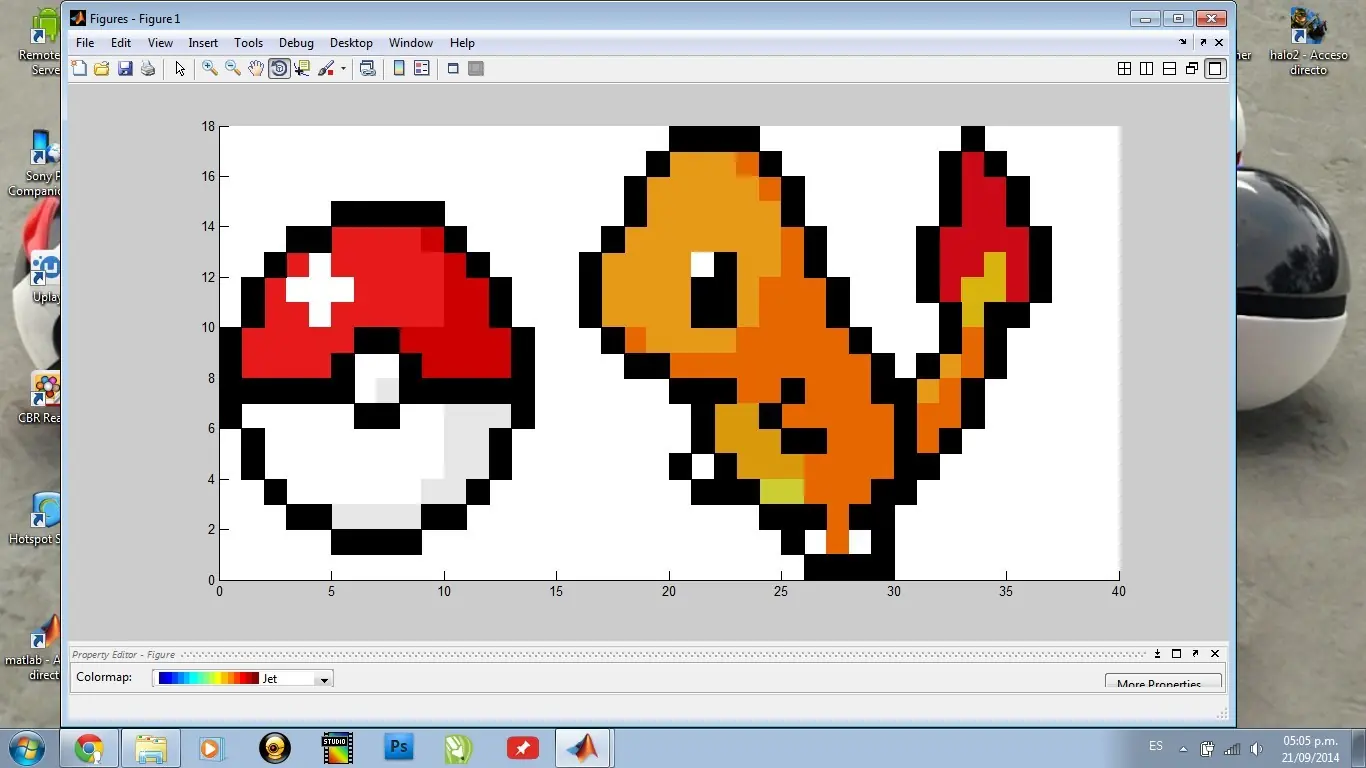The image size is (1366, 768).
Task: Activate the Zoom In tool
Action: coord(210,69)
